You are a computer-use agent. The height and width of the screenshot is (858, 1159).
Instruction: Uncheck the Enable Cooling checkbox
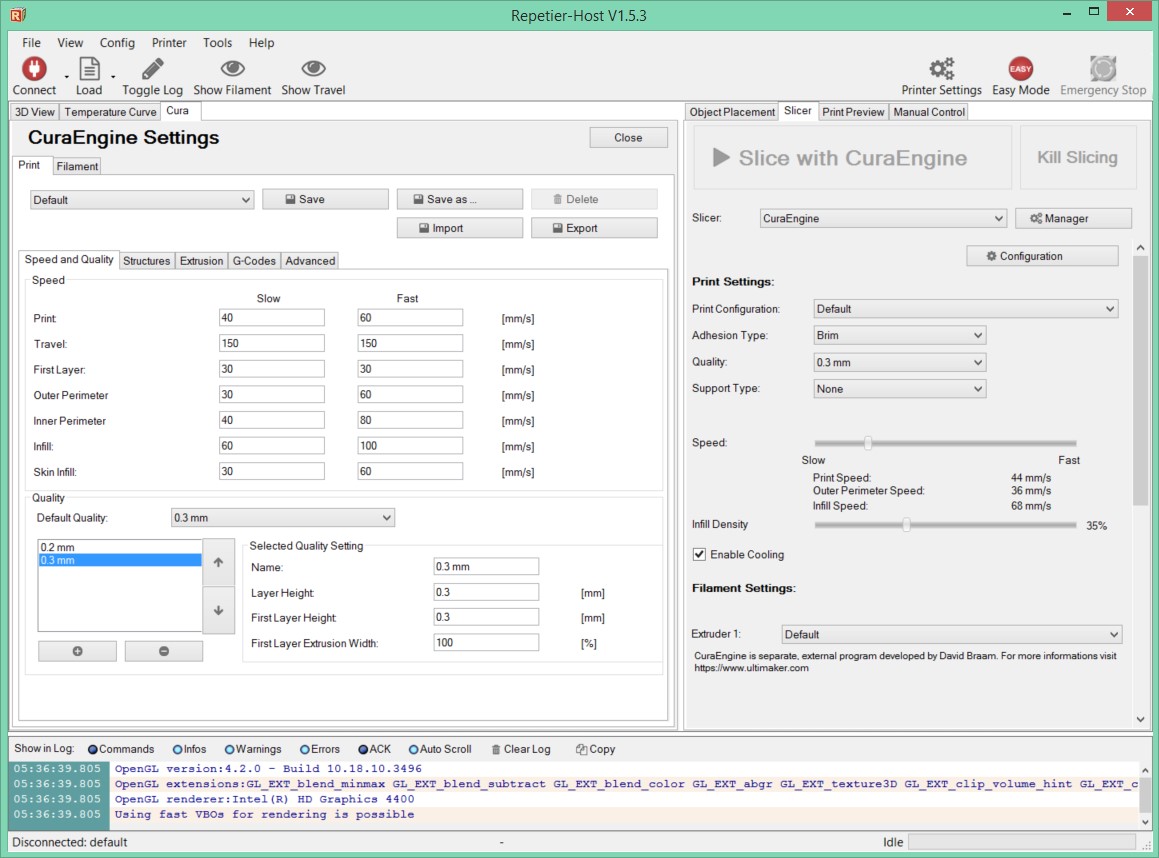[699, 554]
